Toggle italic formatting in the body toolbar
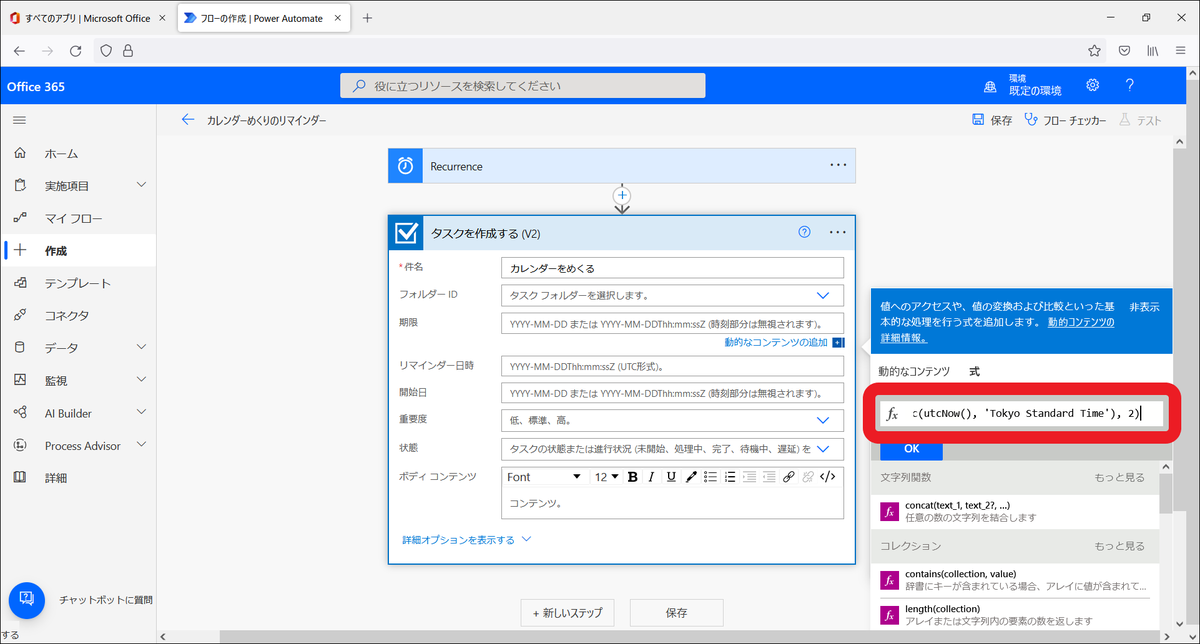This screenshot has width=1200, height=644. point(652,477)
